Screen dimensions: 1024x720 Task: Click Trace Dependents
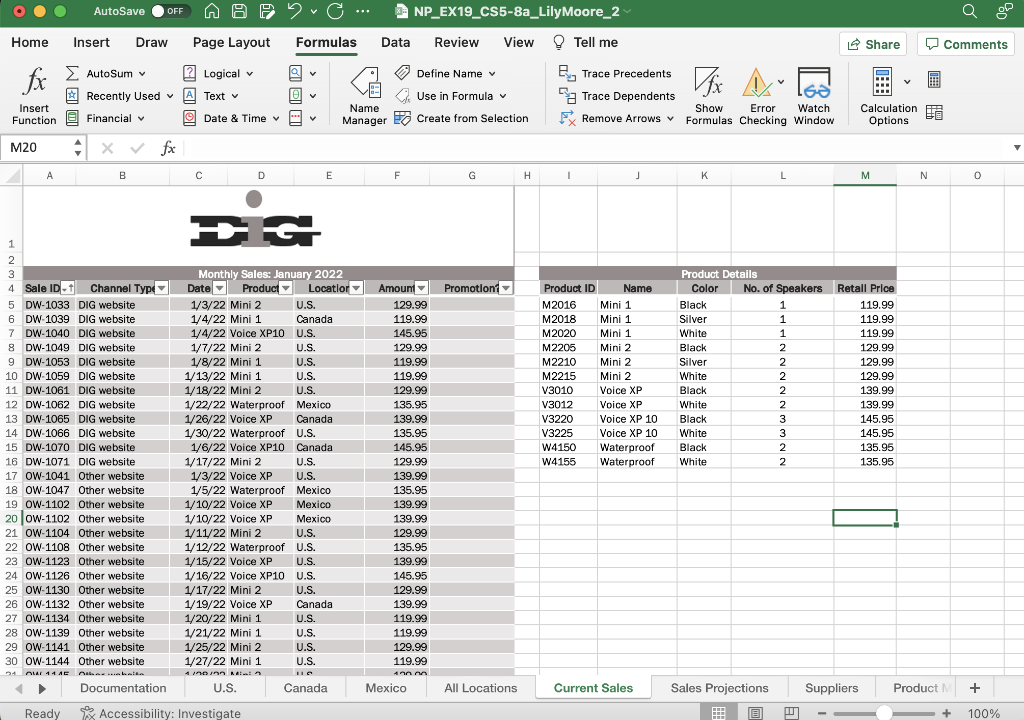click(617, 95)
